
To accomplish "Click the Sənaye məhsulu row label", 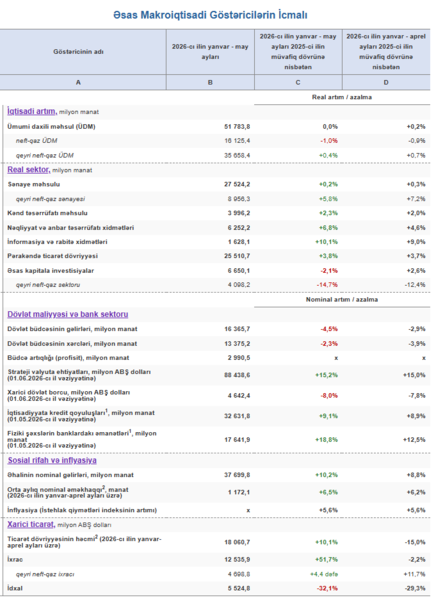I will point(34,184).
